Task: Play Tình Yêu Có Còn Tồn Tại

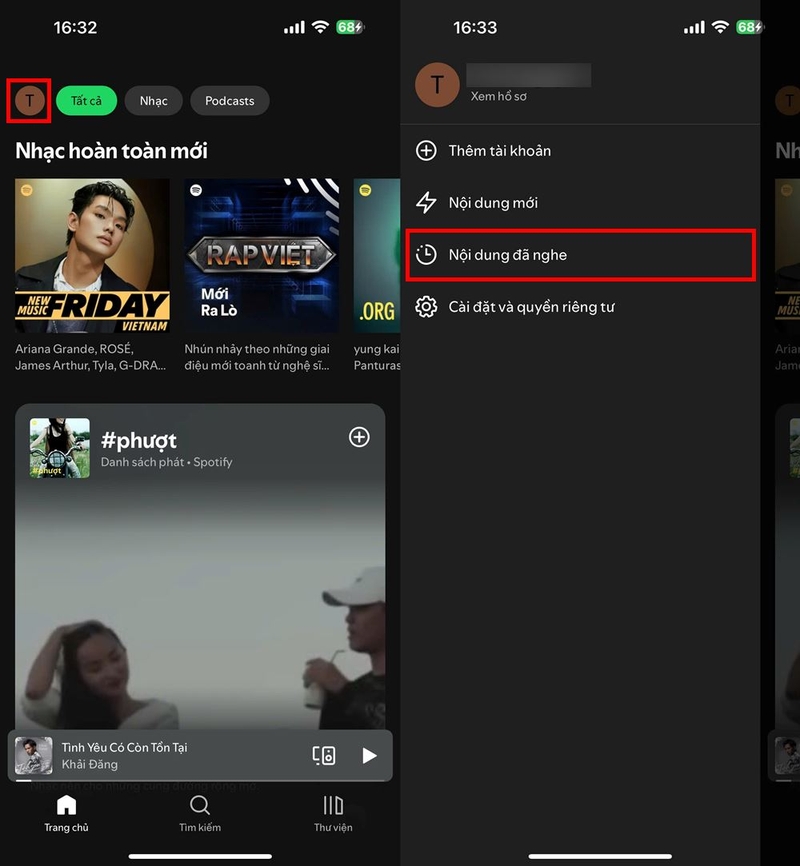Action: pos(369,755)
